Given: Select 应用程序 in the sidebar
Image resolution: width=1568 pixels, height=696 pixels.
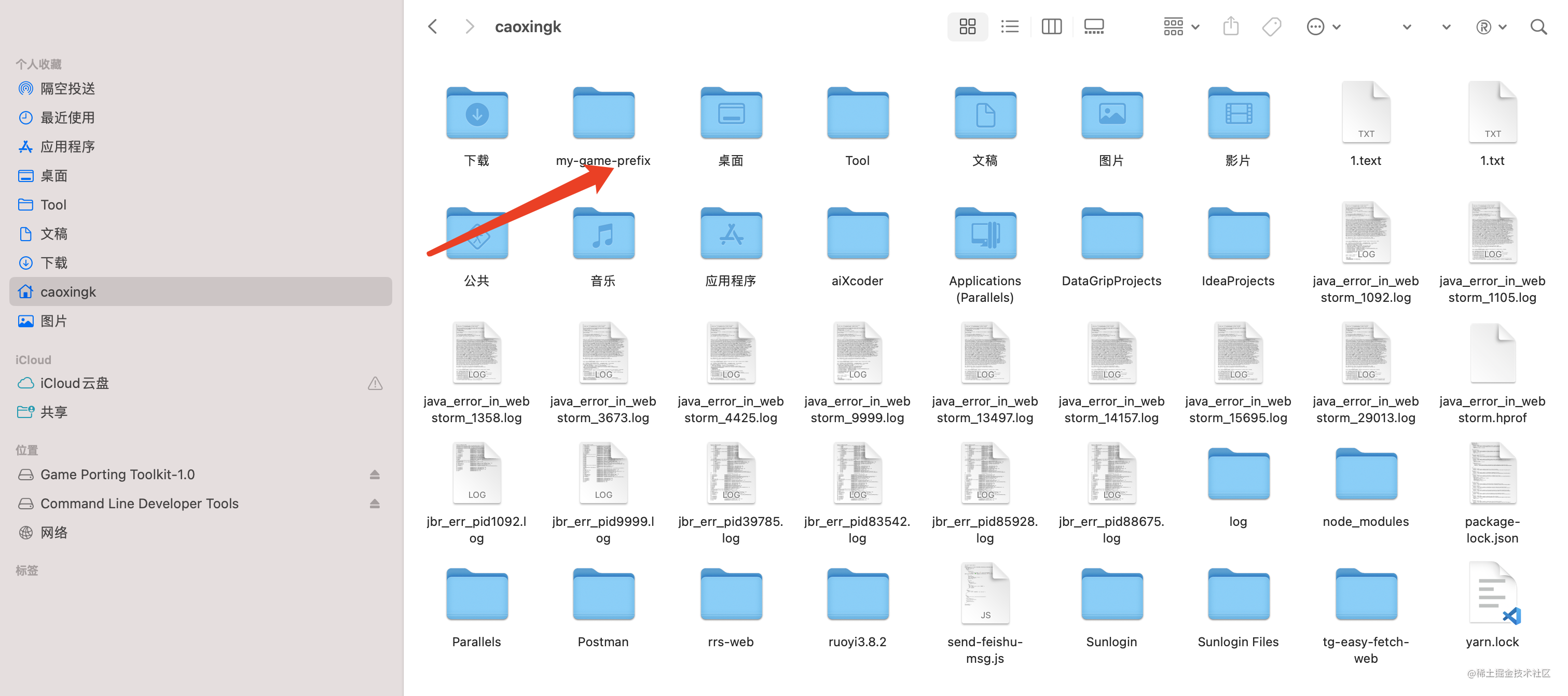Looking at the screenshot, I should coord(67,147).
